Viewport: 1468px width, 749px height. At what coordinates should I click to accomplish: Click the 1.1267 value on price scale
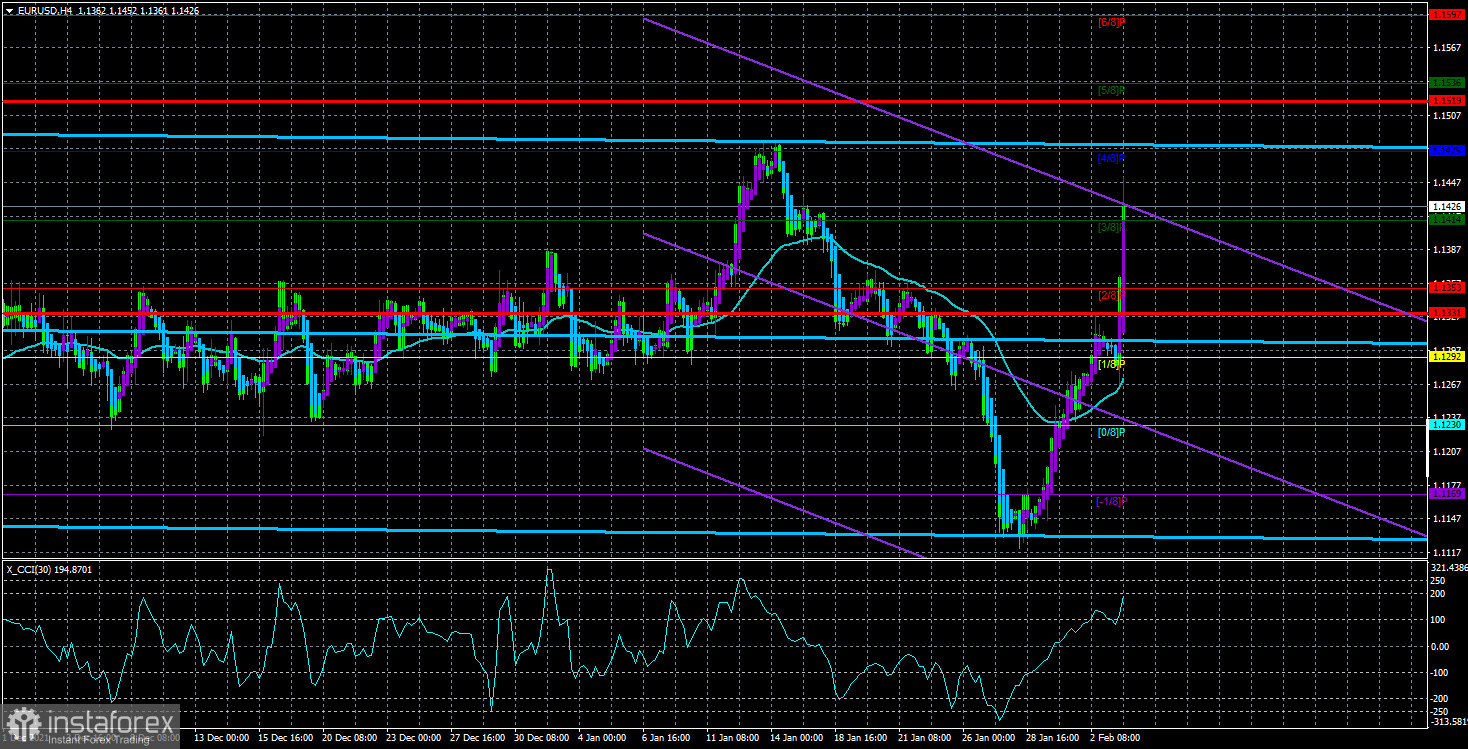click(1447, 384)
